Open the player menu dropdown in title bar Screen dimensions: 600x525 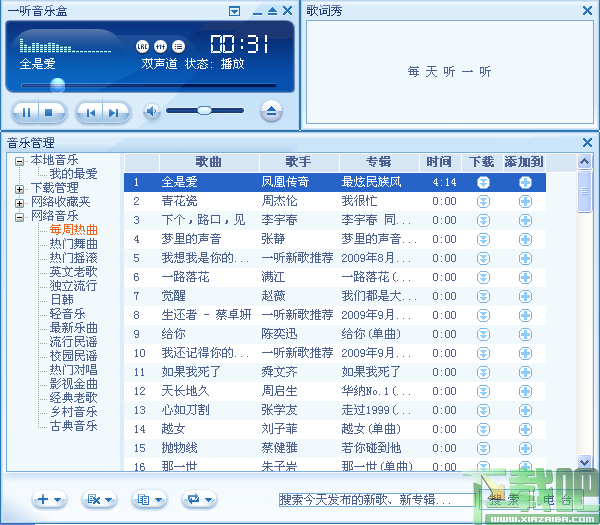coord(234,11)
